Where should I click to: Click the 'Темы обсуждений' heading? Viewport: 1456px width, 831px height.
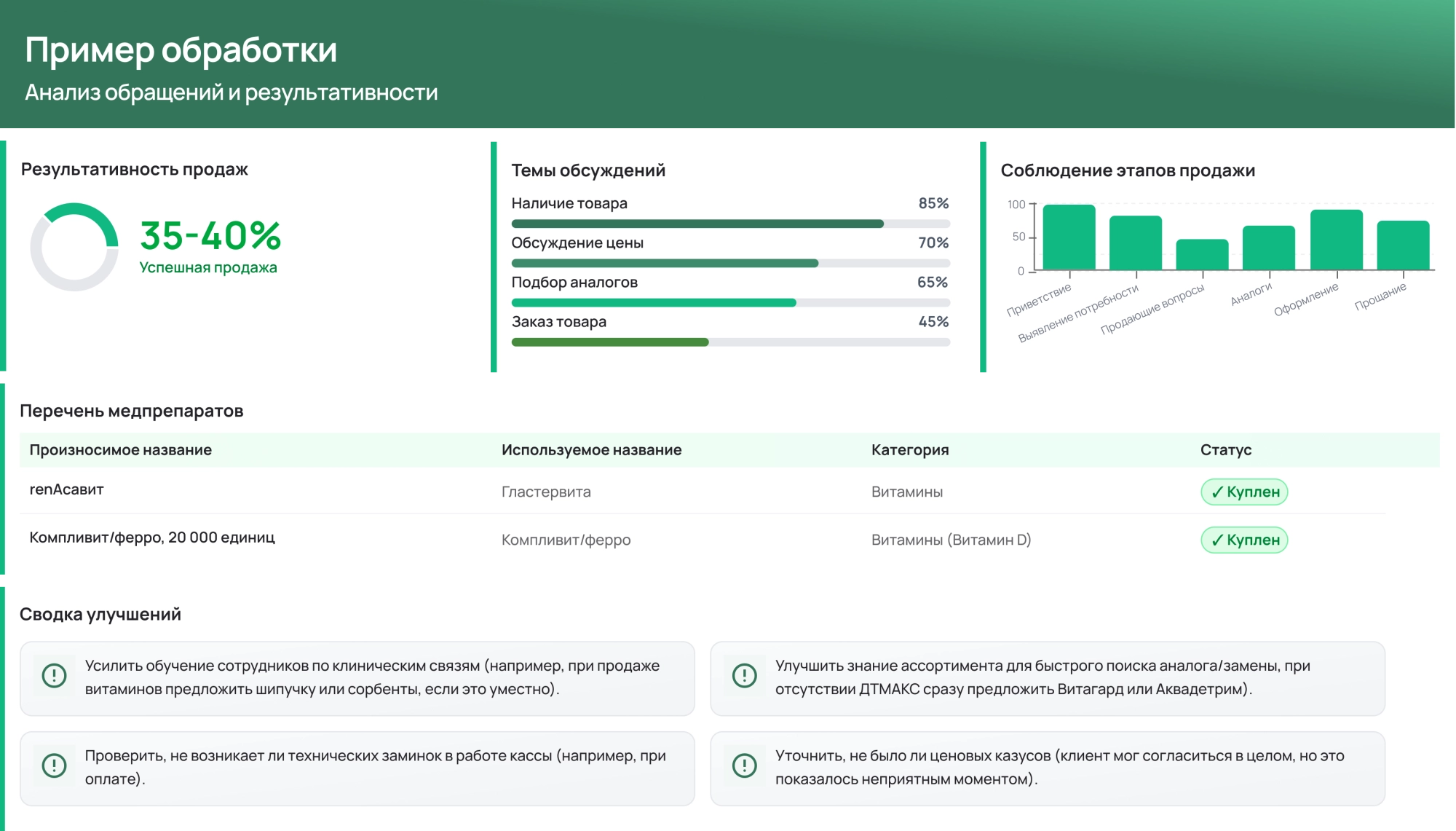(x=588, y=170)
